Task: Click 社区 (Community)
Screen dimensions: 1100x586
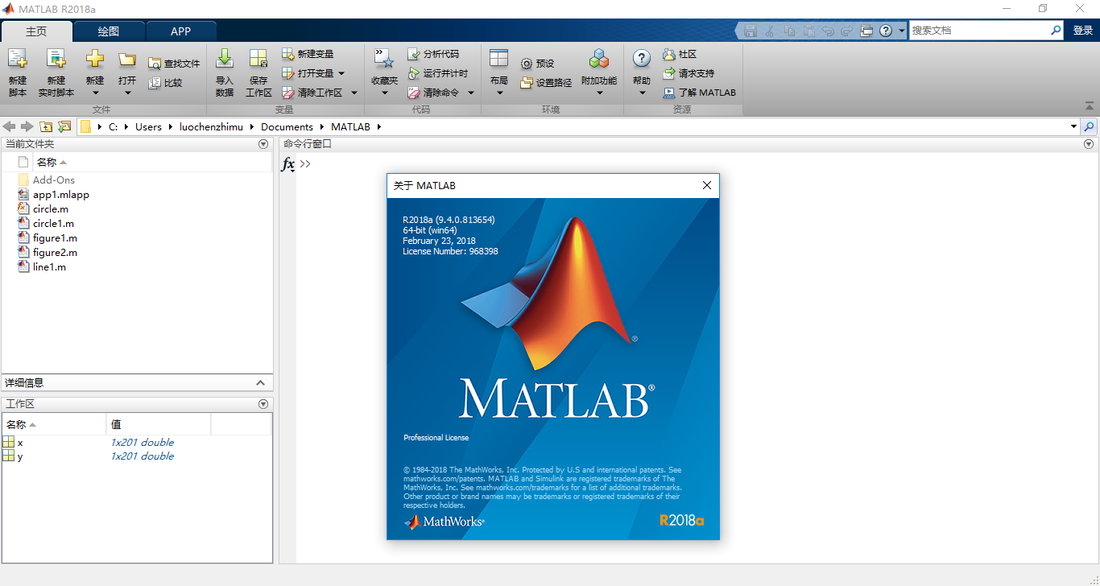Action: (x=679, y=54)
